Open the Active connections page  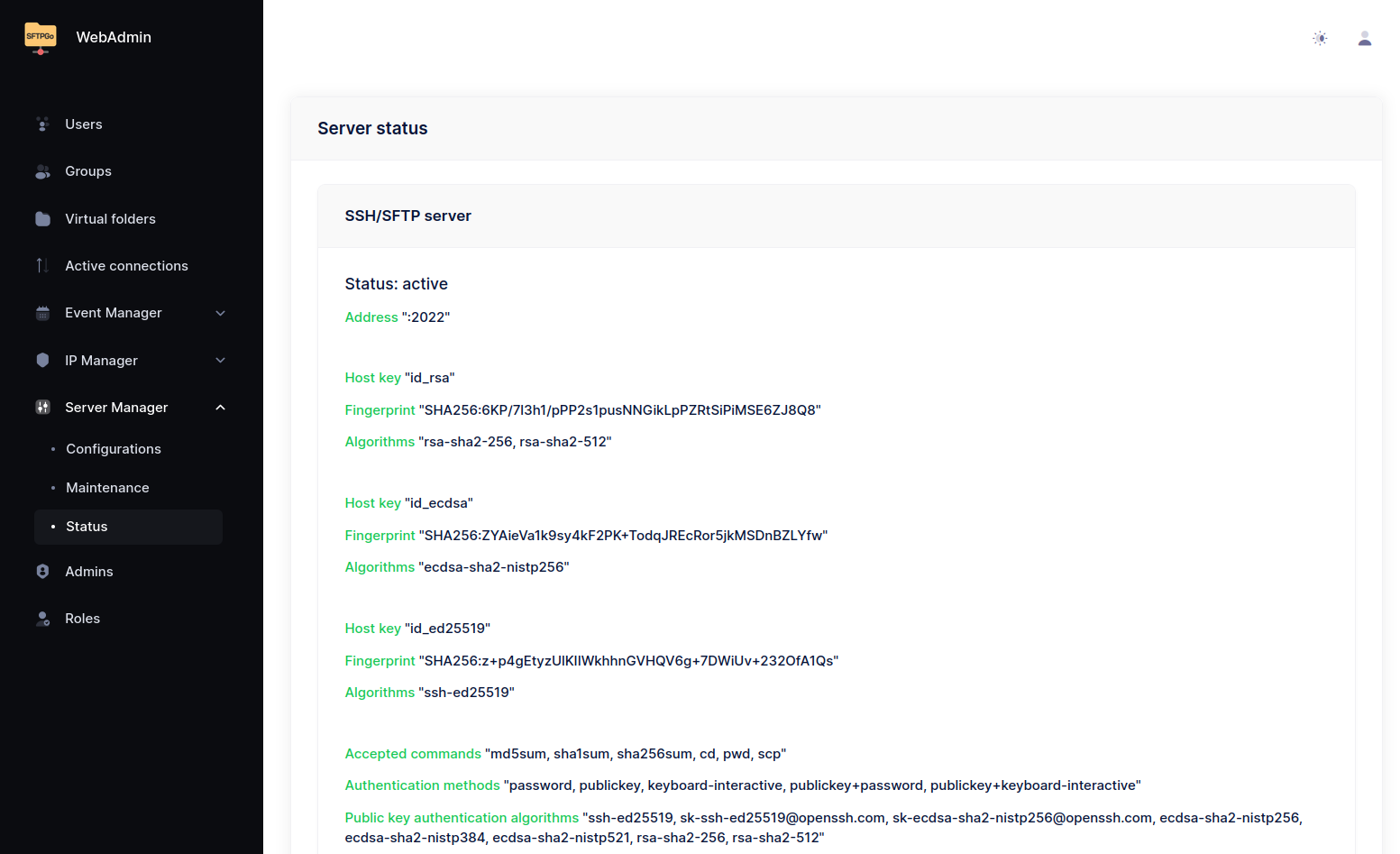126,266
